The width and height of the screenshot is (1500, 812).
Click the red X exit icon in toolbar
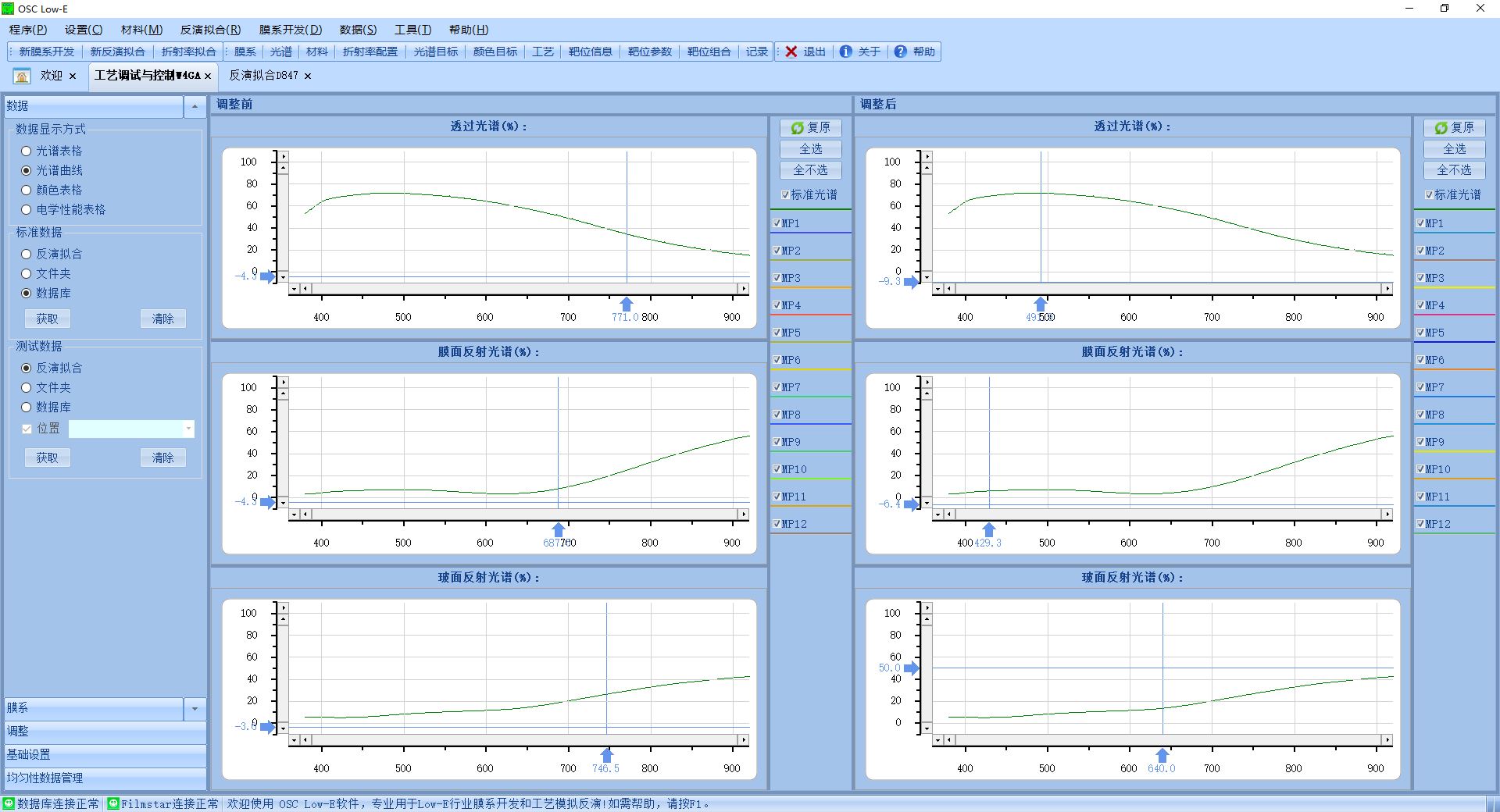tap(791, 52)
